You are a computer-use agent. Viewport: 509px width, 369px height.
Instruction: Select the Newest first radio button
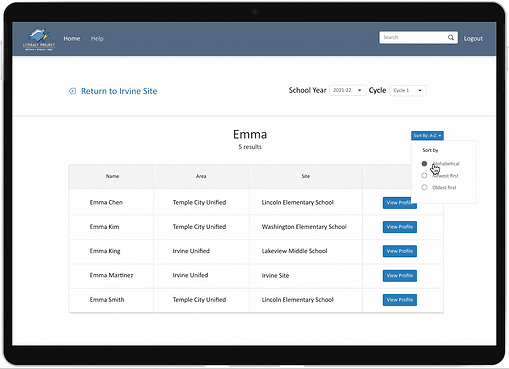coord(424,176)
